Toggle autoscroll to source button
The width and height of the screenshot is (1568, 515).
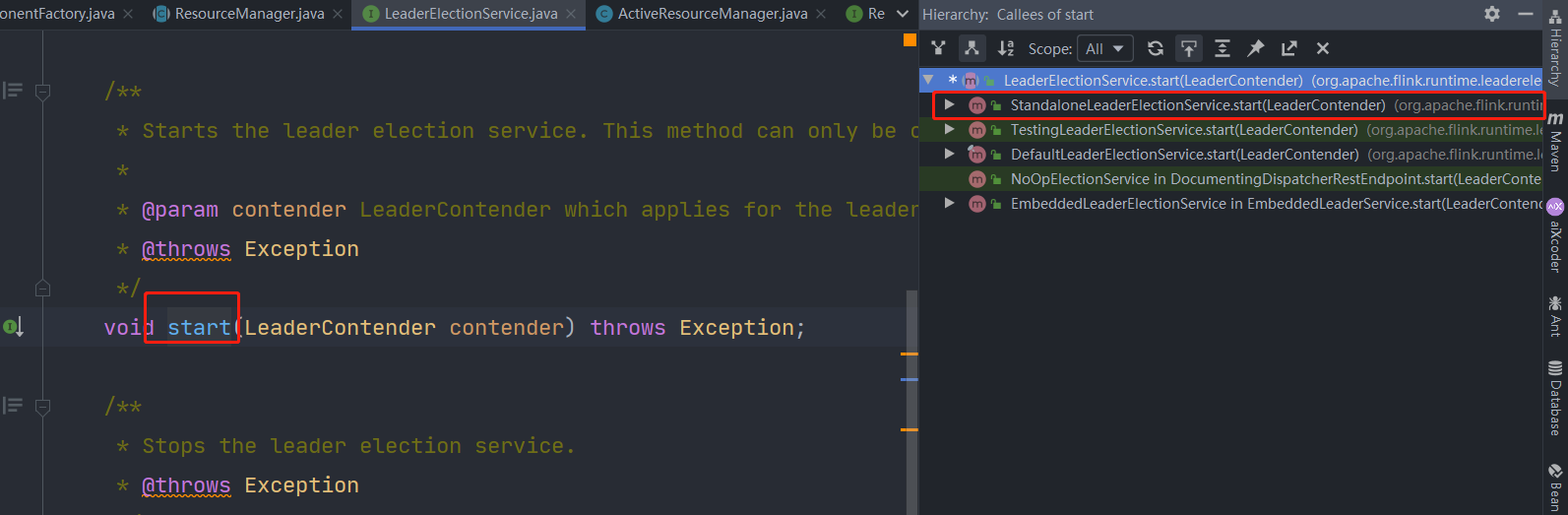(x=1189, y=48)
